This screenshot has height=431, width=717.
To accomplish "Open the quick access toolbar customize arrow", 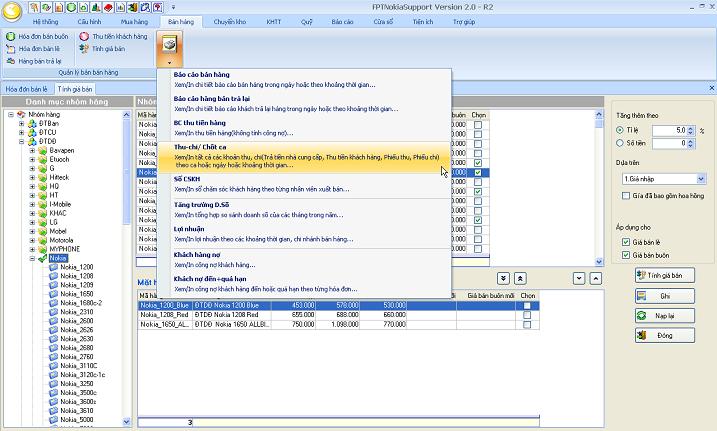I will [173, 8].
